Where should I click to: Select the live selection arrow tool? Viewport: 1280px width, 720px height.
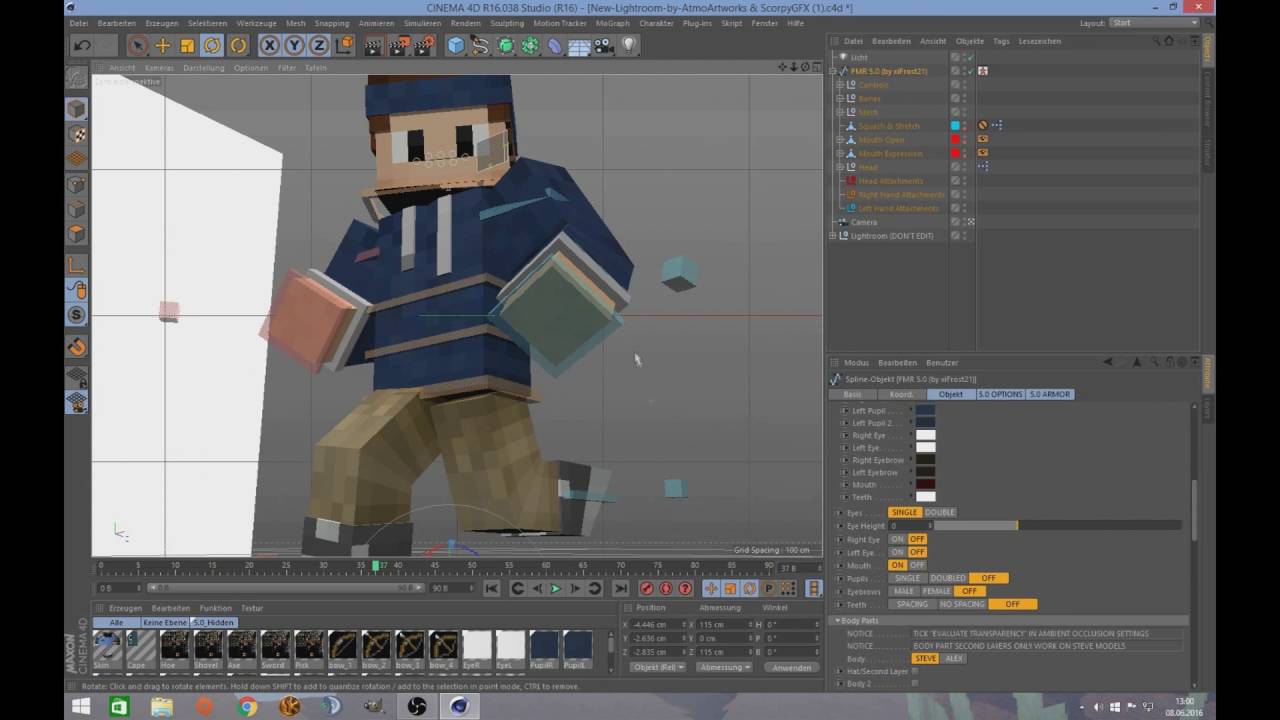[138, 45]
